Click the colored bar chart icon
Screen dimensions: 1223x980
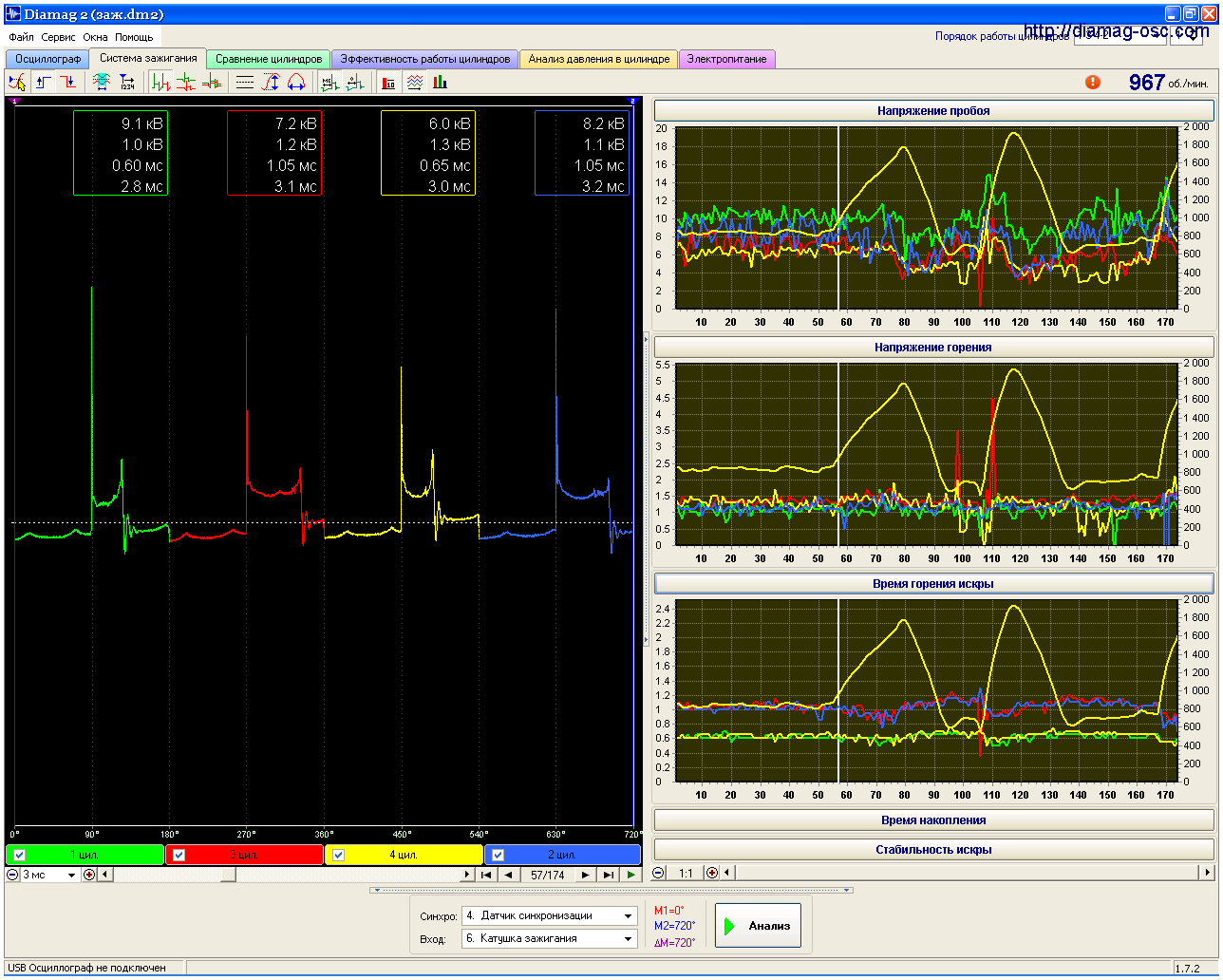tap(440, 83)
